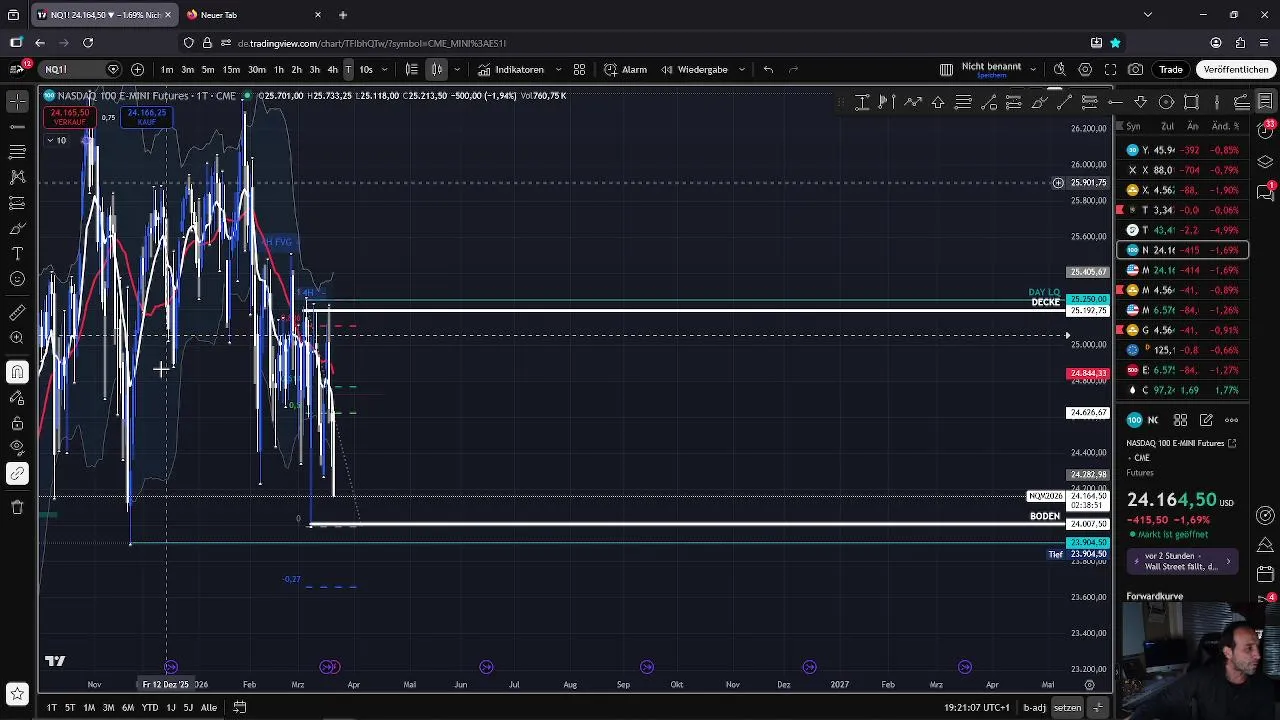
Task: Toggle magnet mode in left toolbar
Action: click(17, 372)
